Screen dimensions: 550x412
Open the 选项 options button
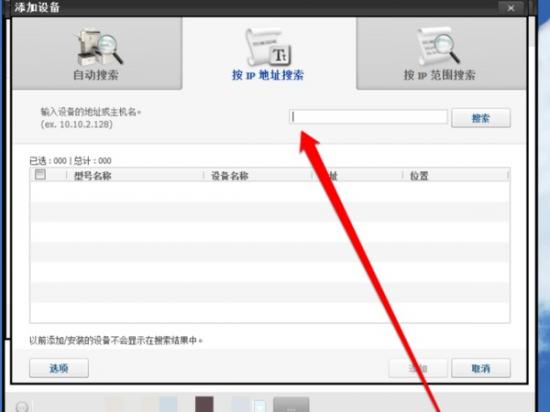point(59,368)
